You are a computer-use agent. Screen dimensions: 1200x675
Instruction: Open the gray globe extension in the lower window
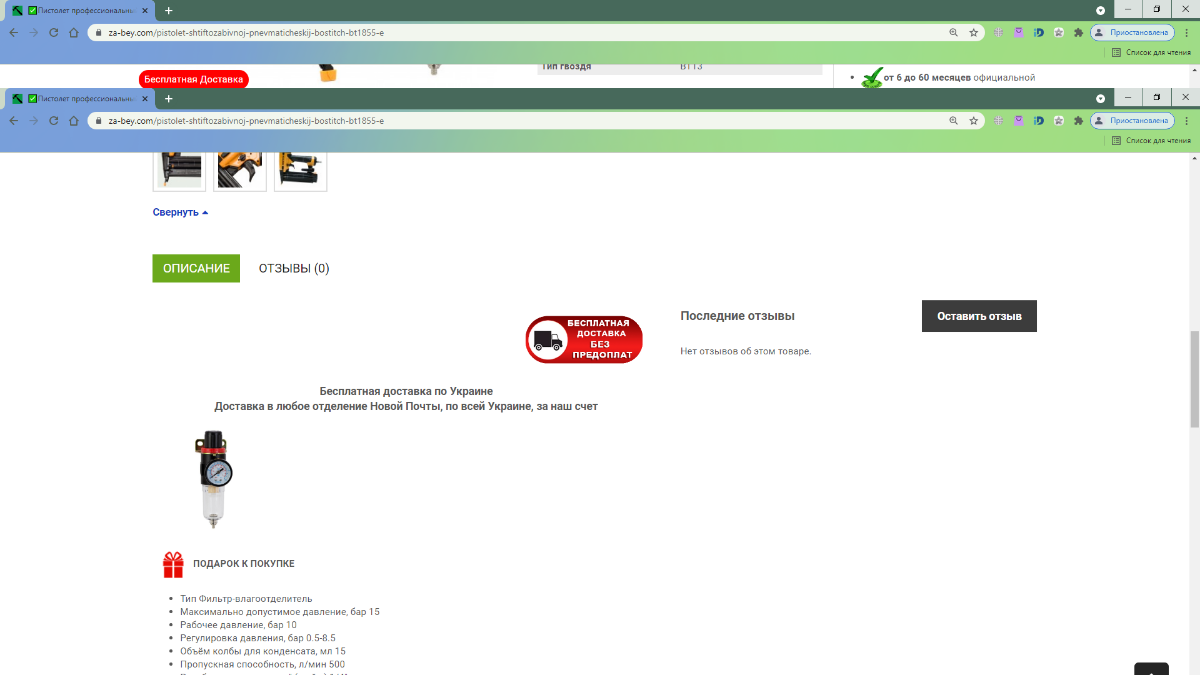[x=1000, y=120]
